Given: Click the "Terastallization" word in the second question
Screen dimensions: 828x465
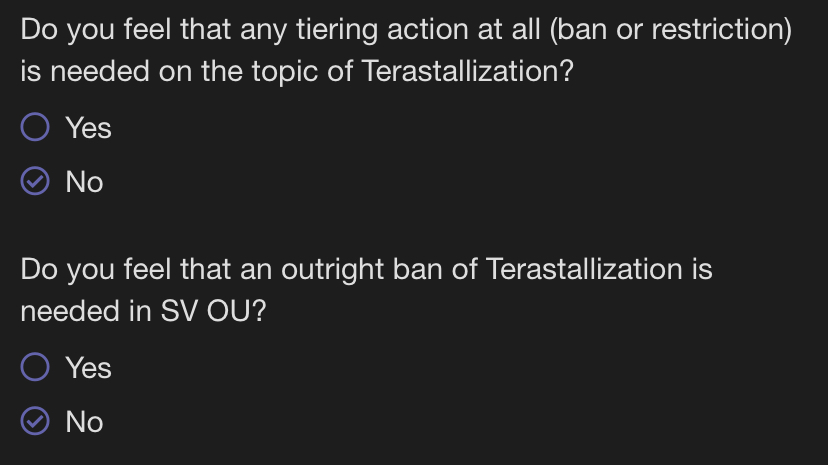Looking at the screenshot, I should click(584, 269).
